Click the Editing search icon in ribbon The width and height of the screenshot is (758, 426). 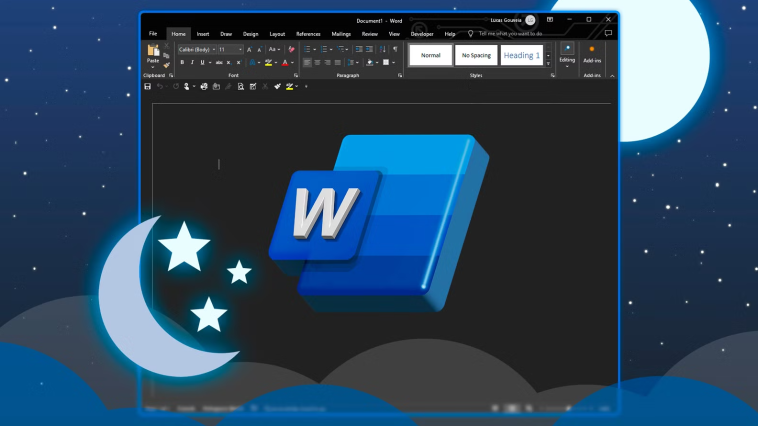tap(567, 49)
